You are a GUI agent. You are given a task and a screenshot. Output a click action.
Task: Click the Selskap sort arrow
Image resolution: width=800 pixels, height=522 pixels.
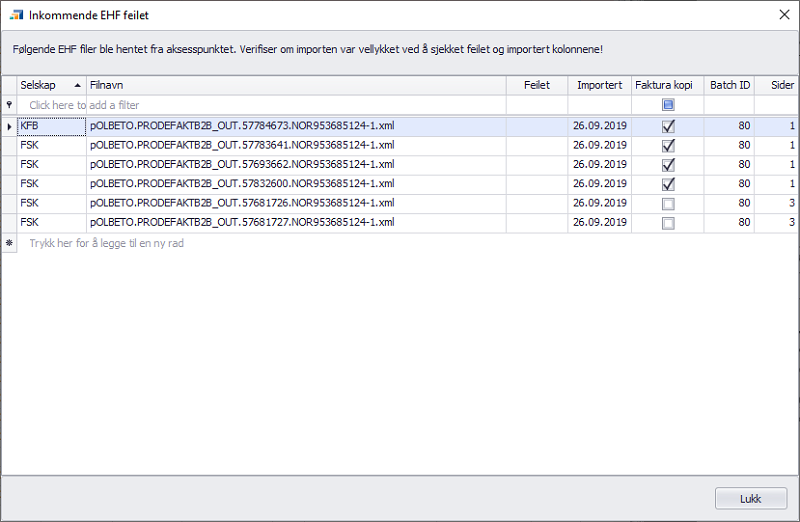78,86
